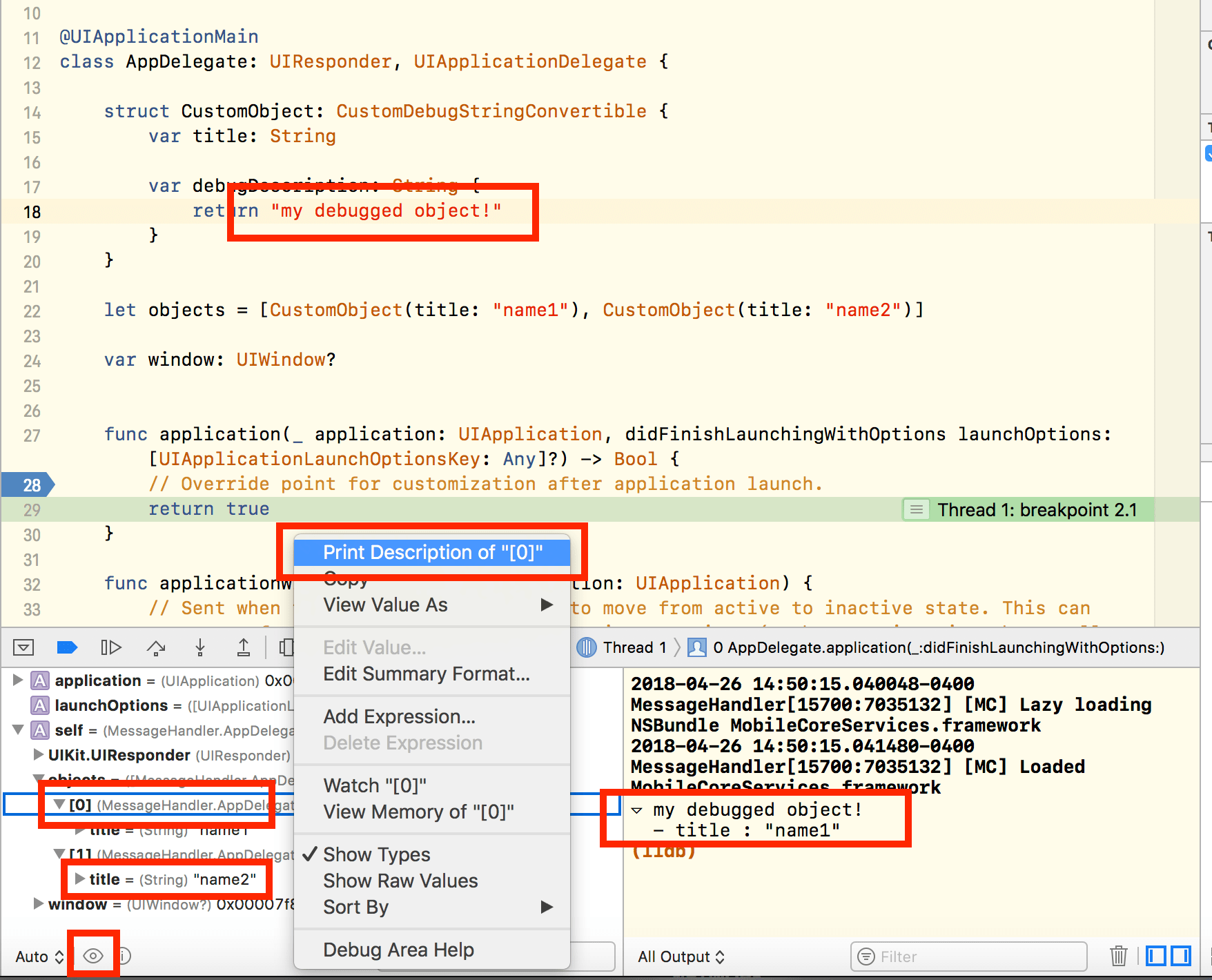Open the View Value As submenu
1212x980 pixels.
[384, 605]
